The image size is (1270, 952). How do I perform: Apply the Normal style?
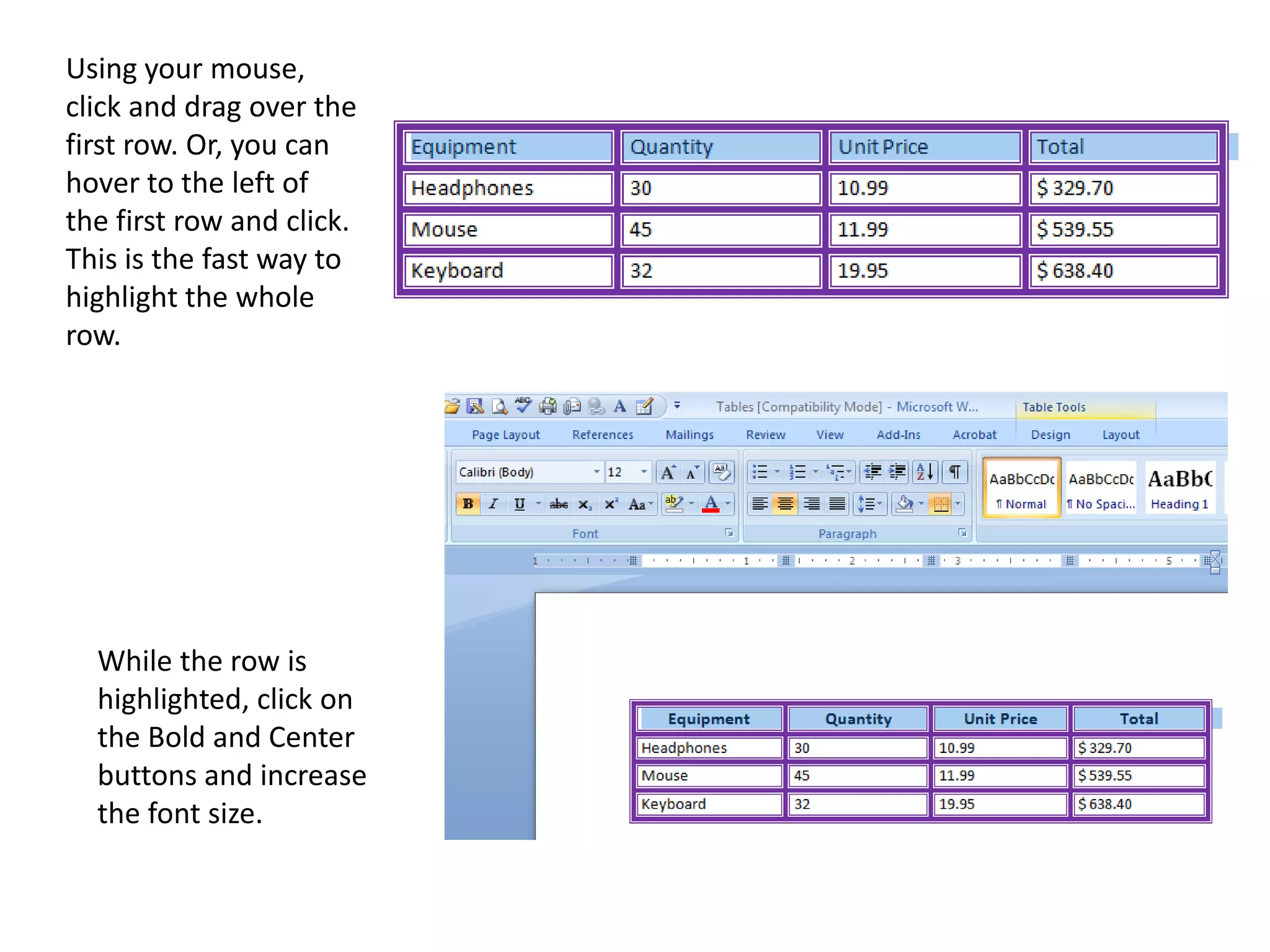(x=1021, y=488)
